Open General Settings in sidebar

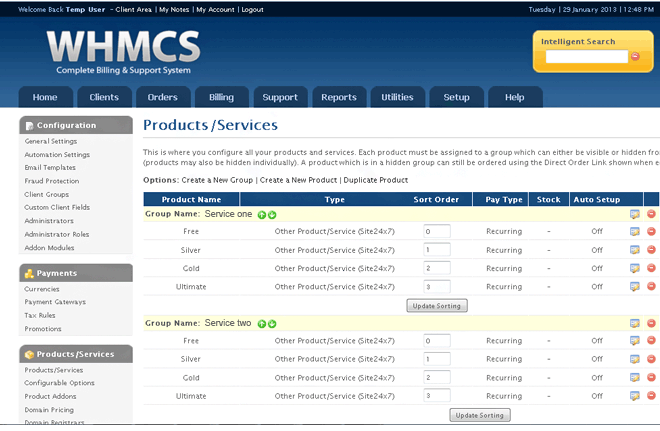51,141
